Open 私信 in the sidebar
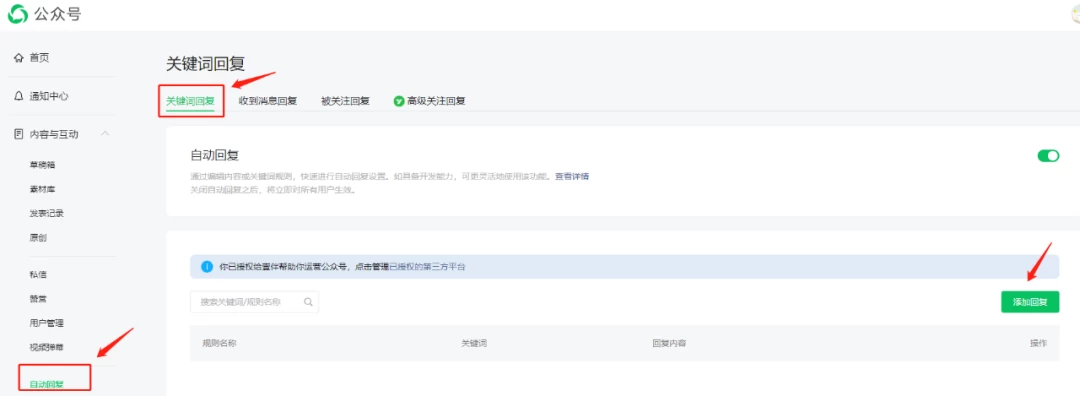Image resolution: width=1080 pixels, height=396 pixels. 38,274
